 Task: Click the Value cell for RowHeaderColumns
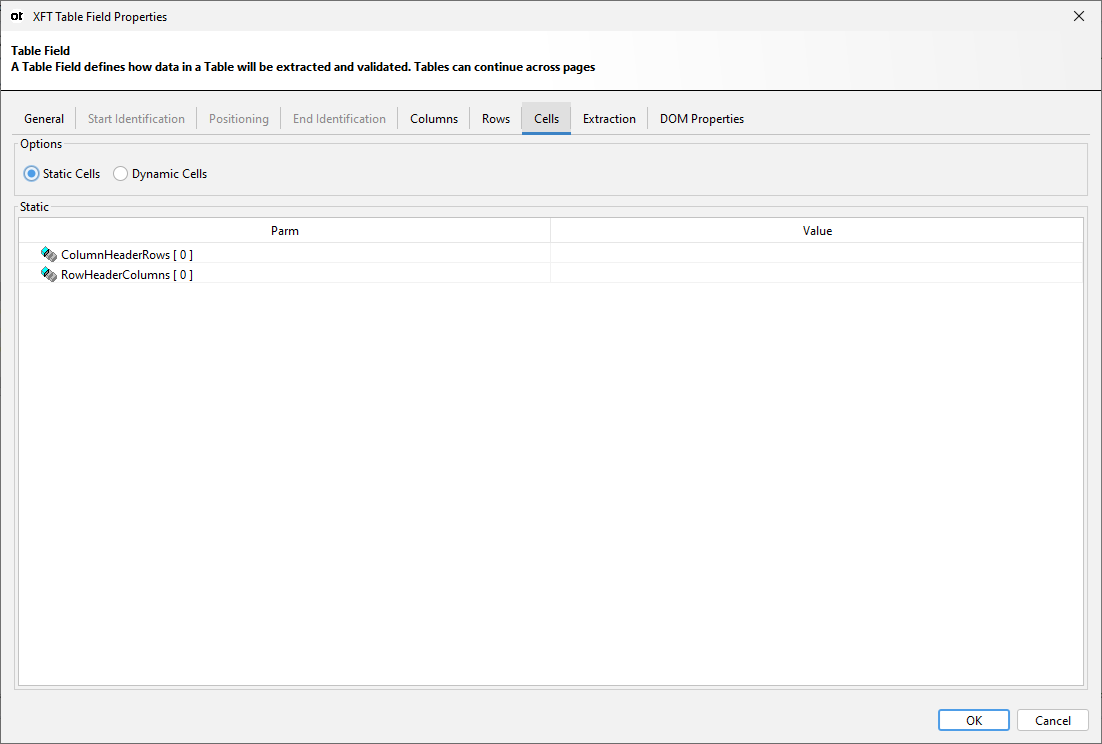(816, 274)
